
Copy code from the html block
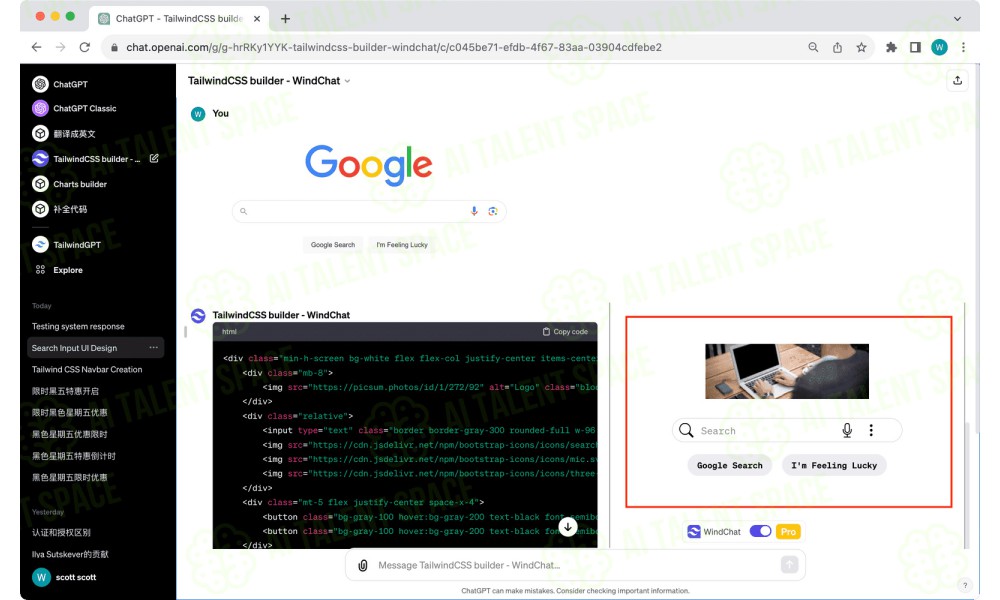click(x=565, y=332)
